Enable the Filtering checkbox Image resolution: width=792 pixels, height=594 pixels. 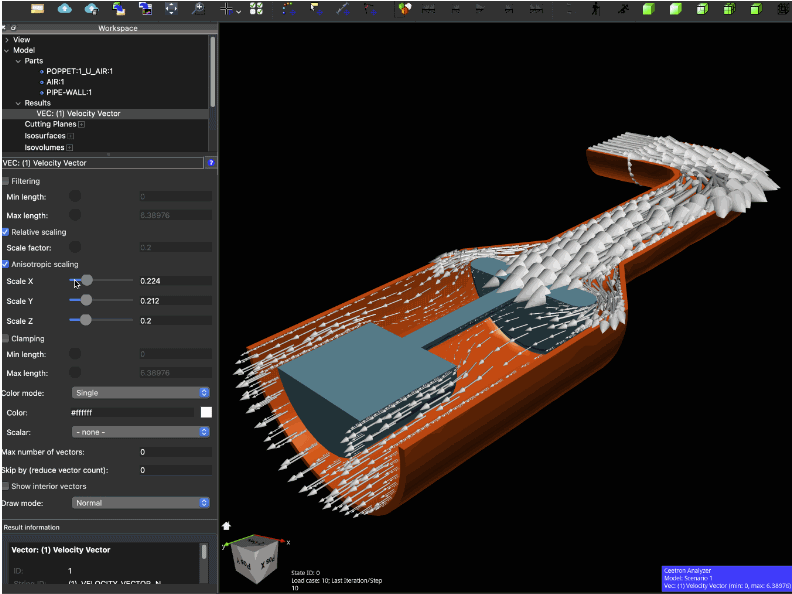[6, 181]
